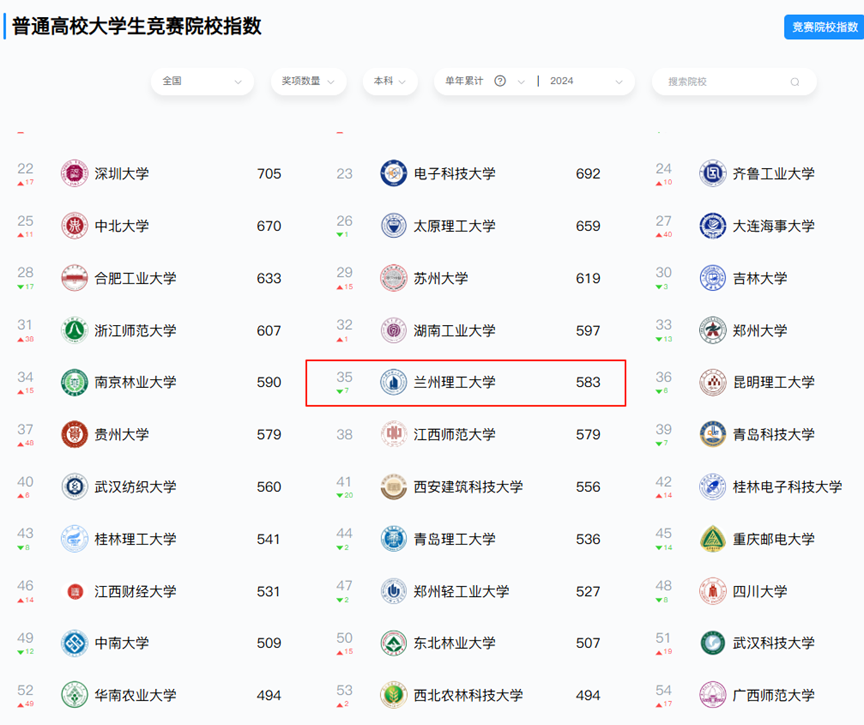This screenshot has width=864, height=725.
Task: Expand the 奖项数量 dropdown
Action: [308, 81]
